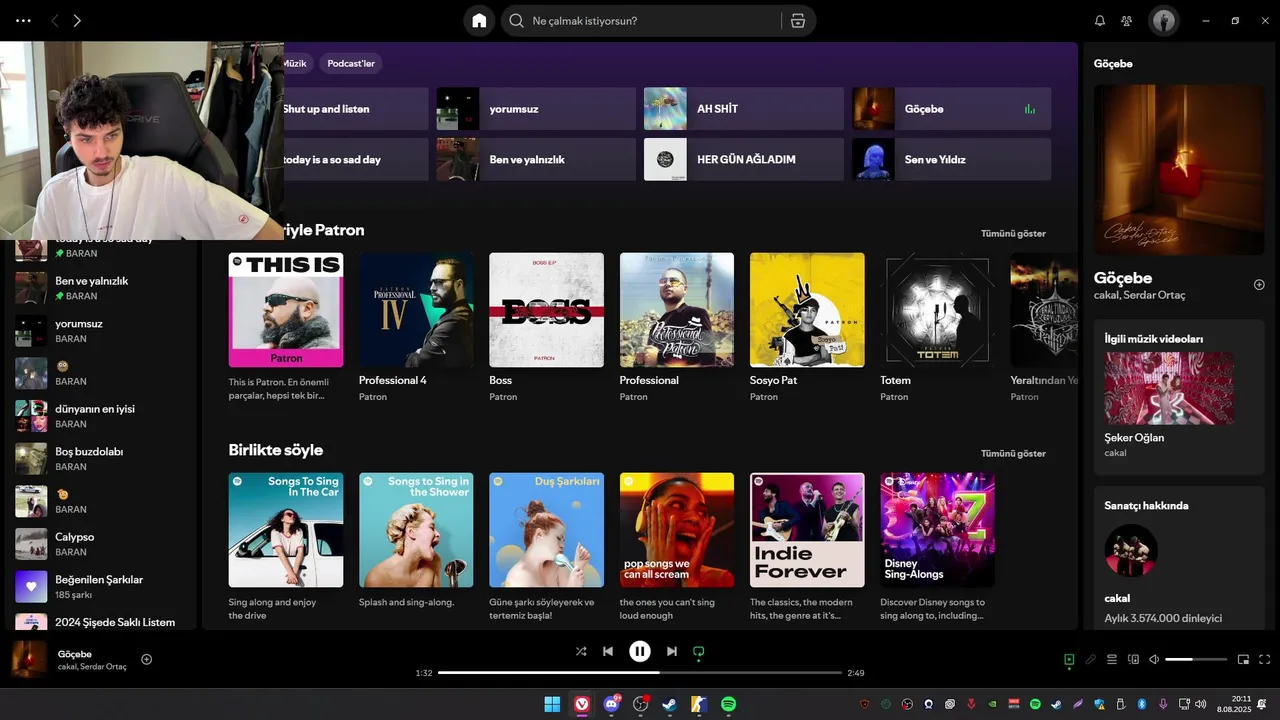Open 'HER GÜN AĞLADIM' shortcut tile
1280x720 pixels.
coord(744,160)
